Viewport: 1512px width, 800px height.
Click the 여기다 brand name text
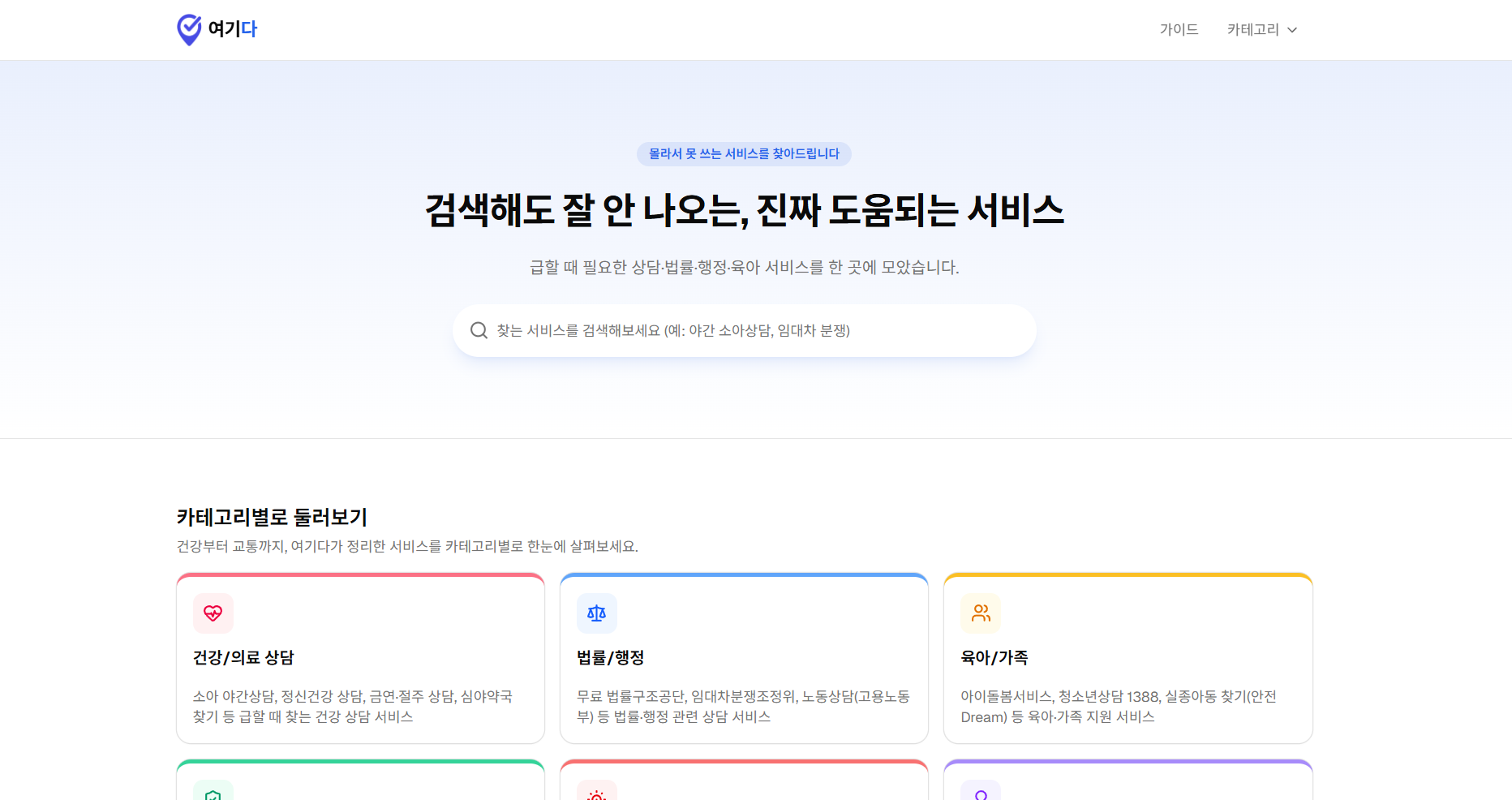click(233, 29)
